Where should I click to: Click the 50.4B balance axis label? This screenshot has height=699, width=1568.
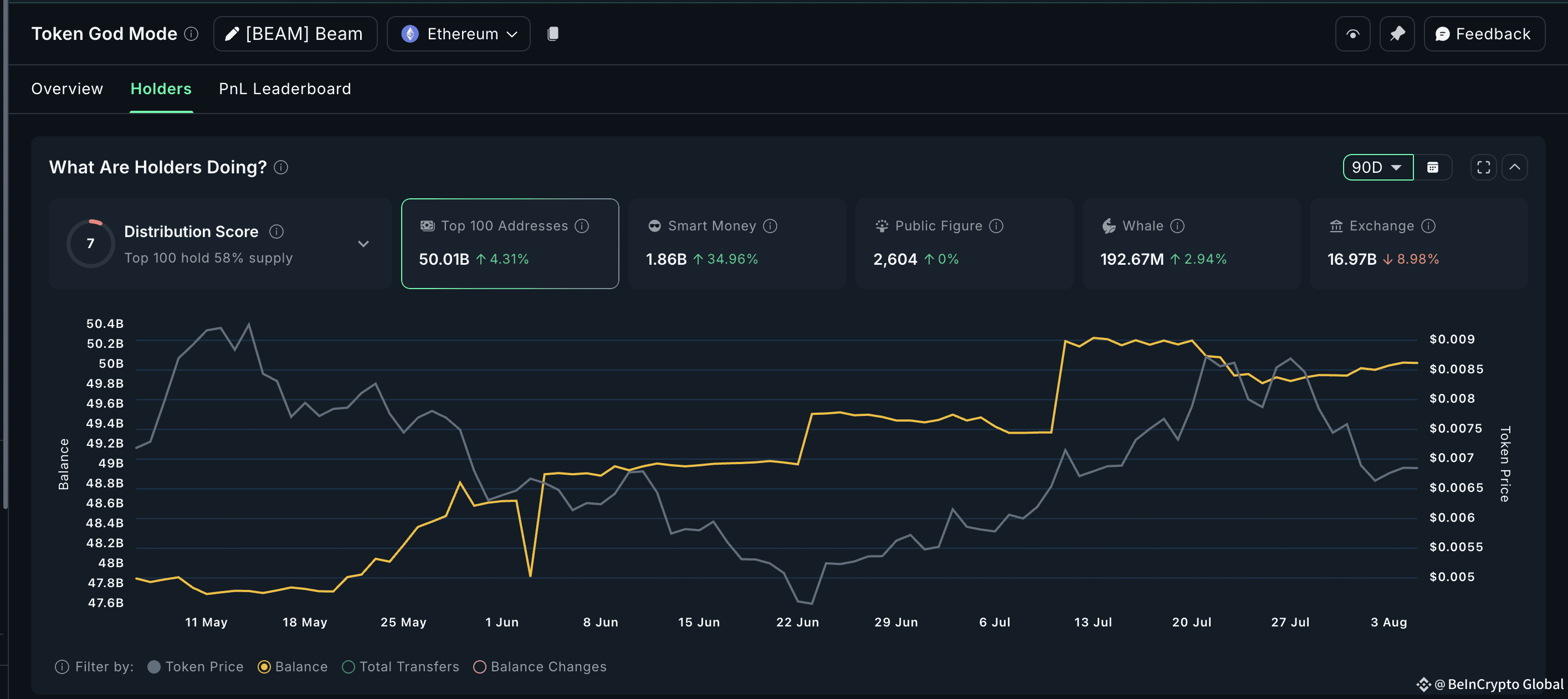click(105, 323)
